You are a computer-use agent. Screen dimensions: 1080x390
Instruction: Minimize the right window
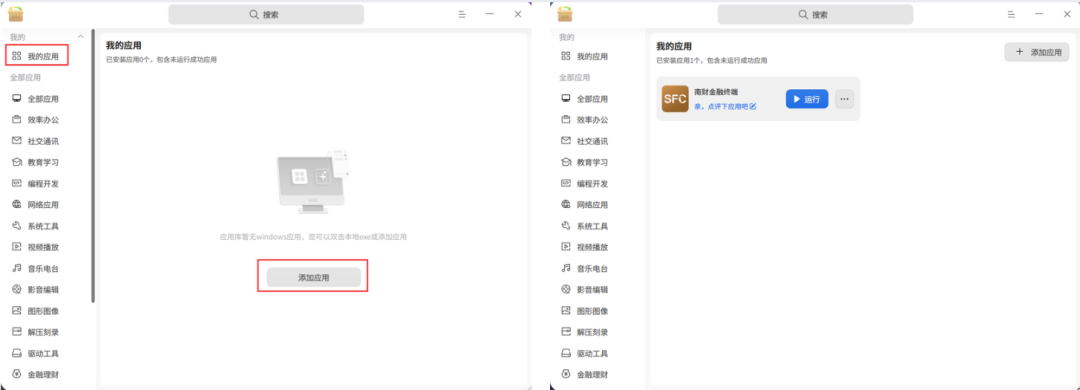click(x=1038, y=14)
